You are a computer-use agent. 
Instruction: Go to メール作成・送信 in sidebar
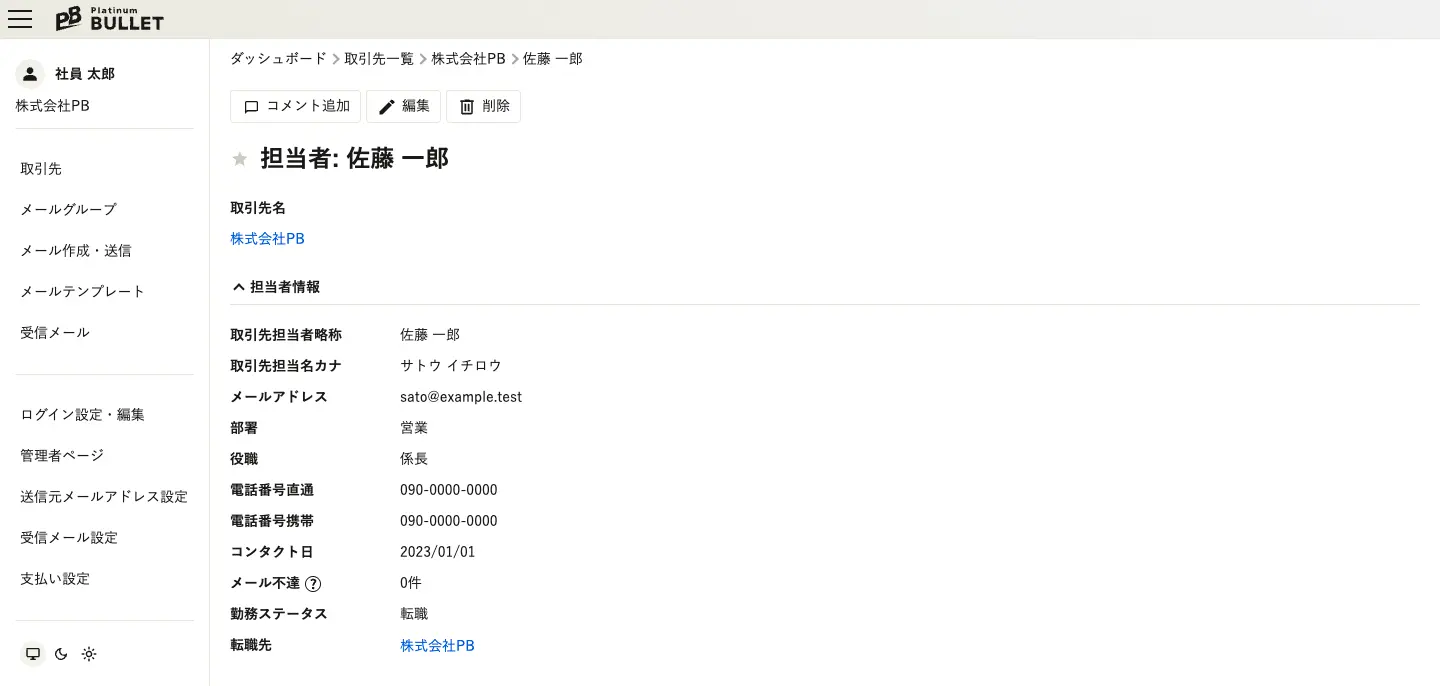[76, 251]
